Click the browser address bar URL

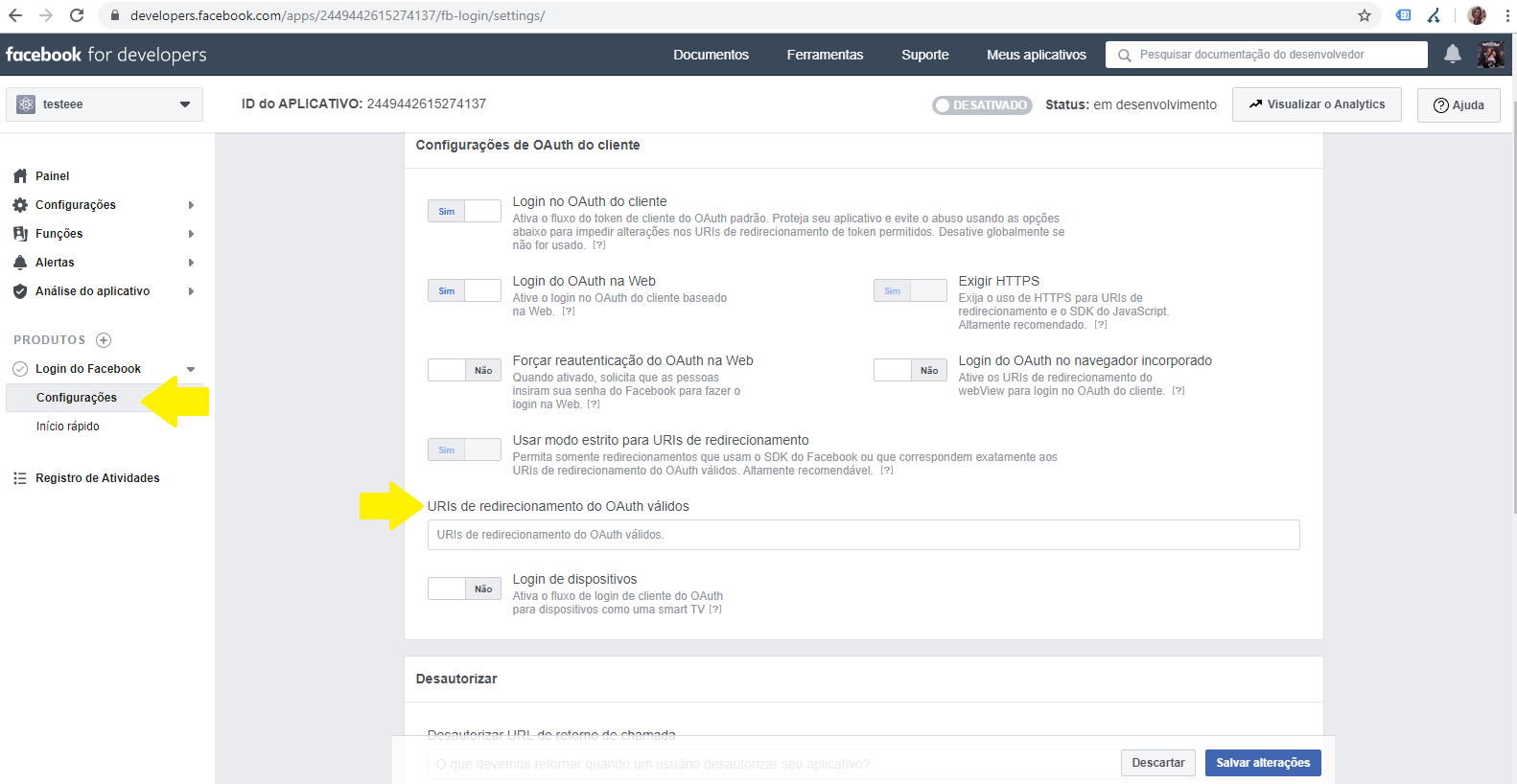338,15
